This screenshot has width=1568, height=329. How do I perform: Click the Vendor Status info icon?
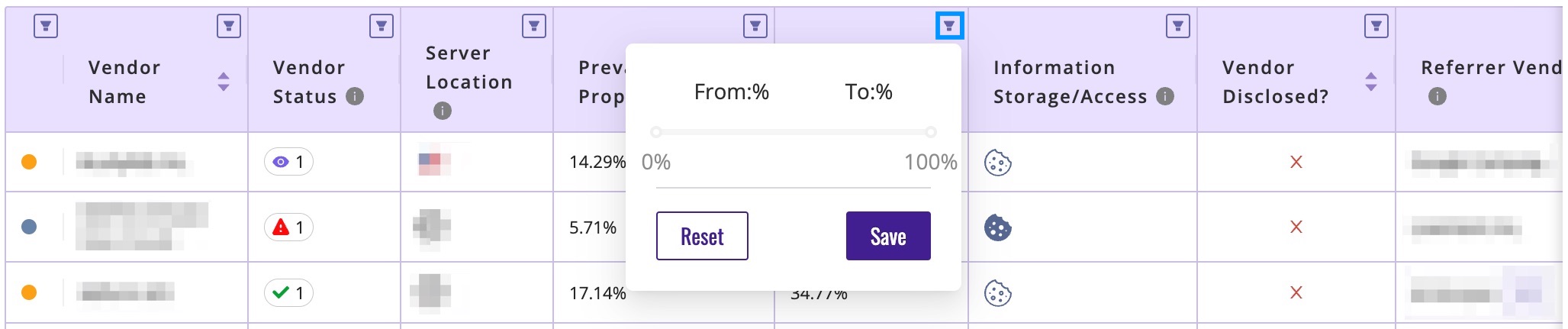click(355, 96)
